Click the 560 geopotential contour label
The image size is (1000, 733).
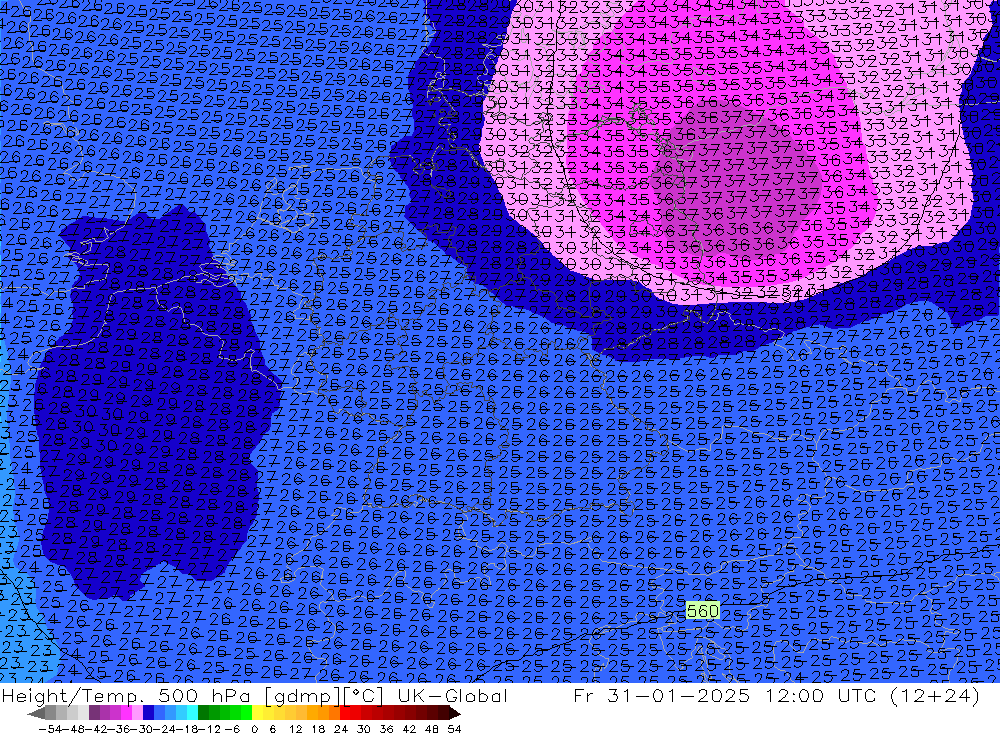tap(702, 611)
